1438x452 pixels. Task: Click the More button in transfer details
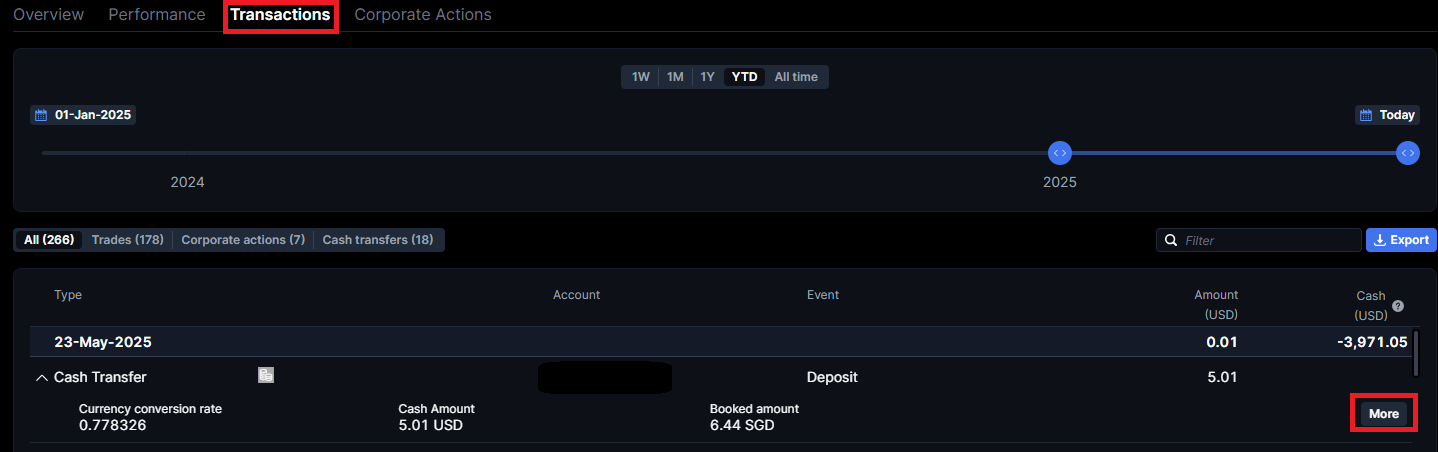1384,414
